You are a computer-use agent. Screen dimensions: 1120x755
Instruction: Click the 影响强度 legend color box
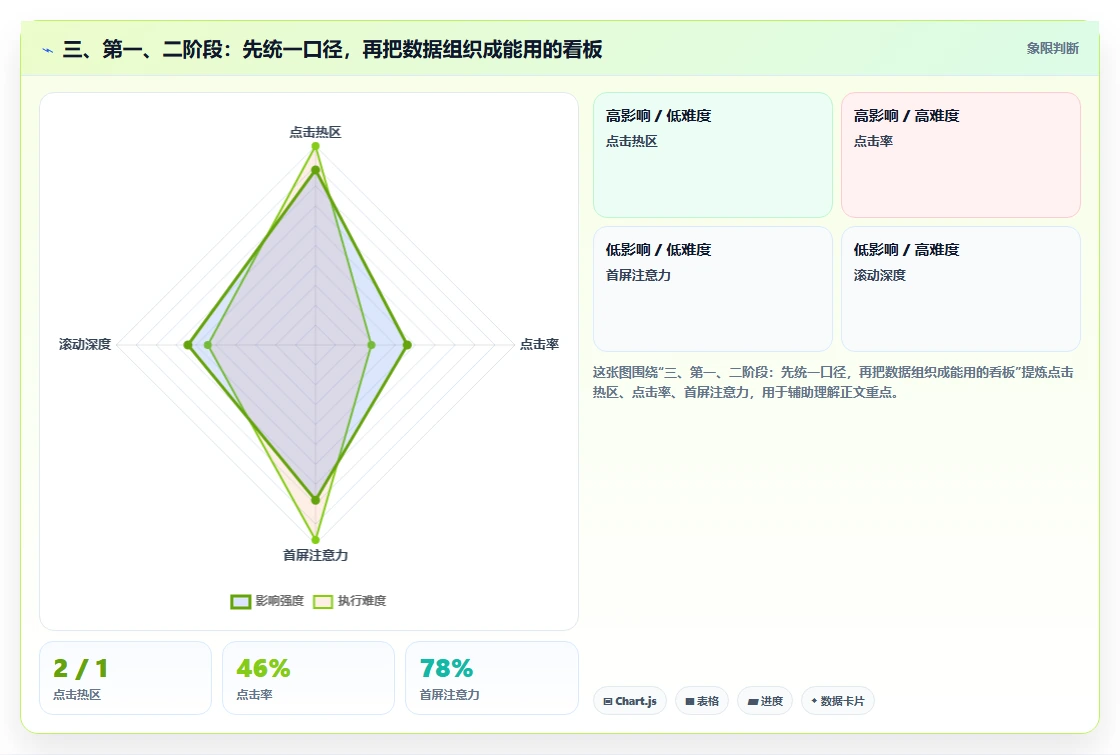pyautogui.click(x=241, y=601)
